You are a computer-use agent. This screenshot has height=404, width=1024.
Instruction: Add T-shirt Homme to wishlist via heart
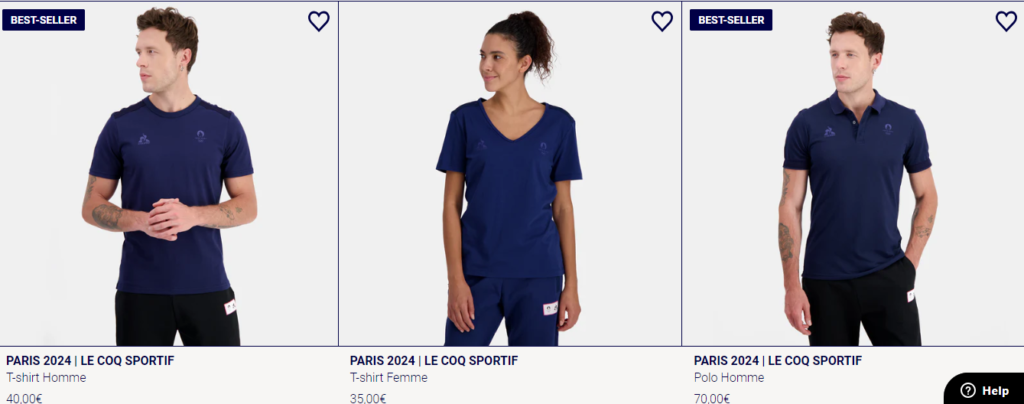point(319,21)
